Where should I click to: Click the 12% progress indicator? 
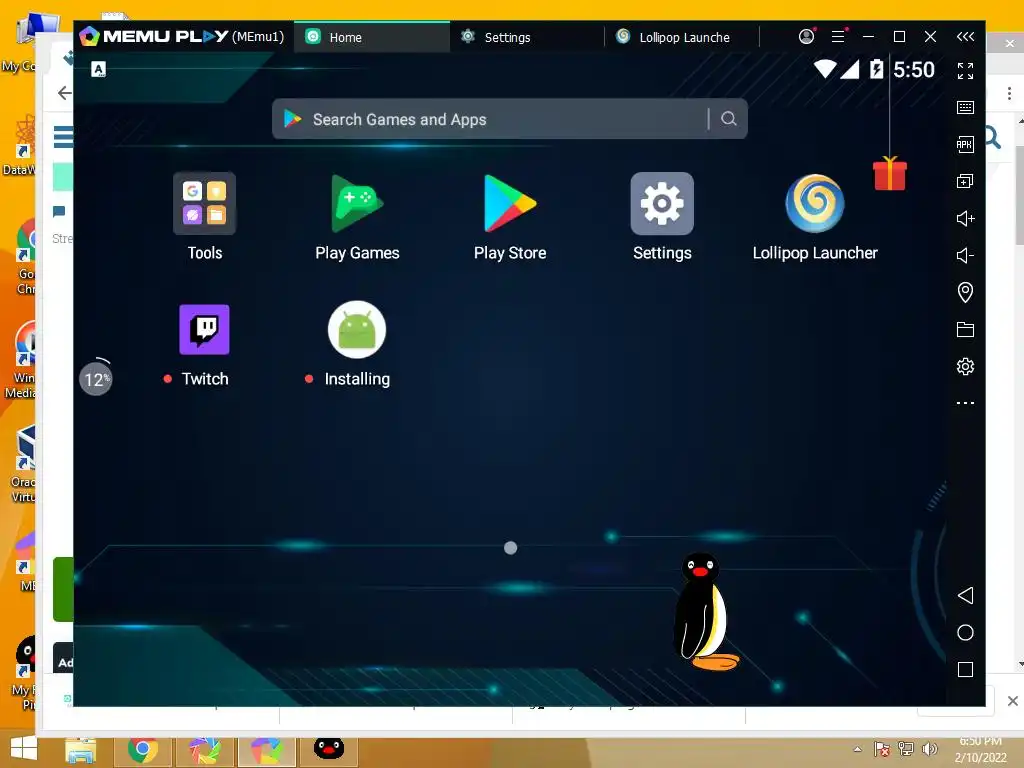point(96,379)
